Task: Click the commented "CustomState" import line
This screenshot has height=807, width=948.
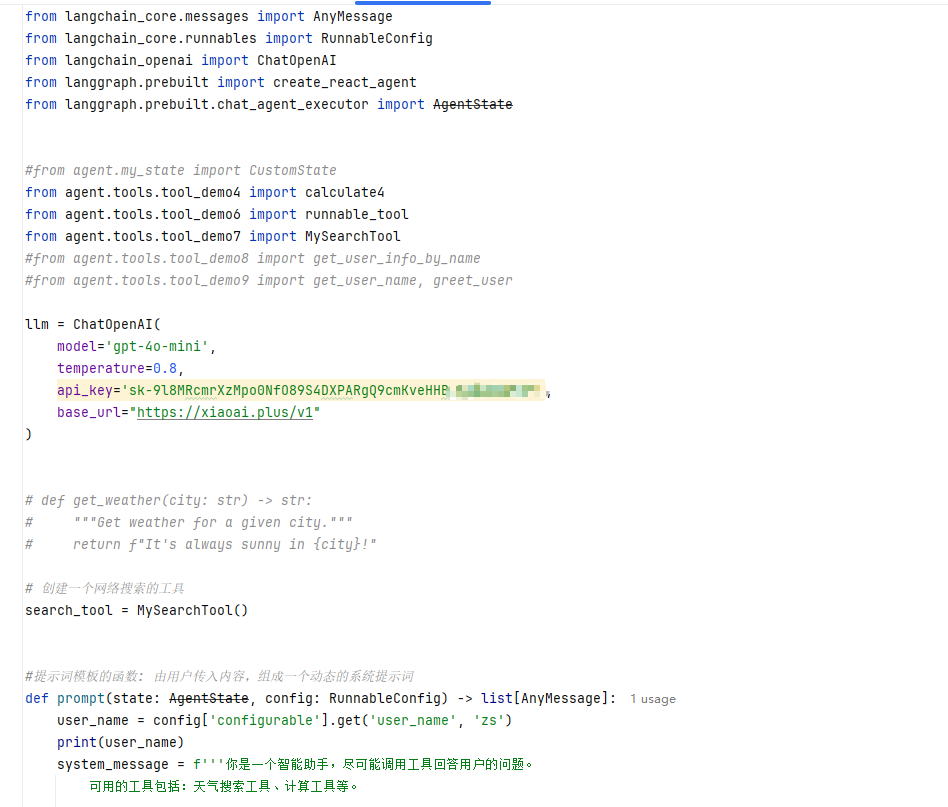Action: (x=181, y=170)
